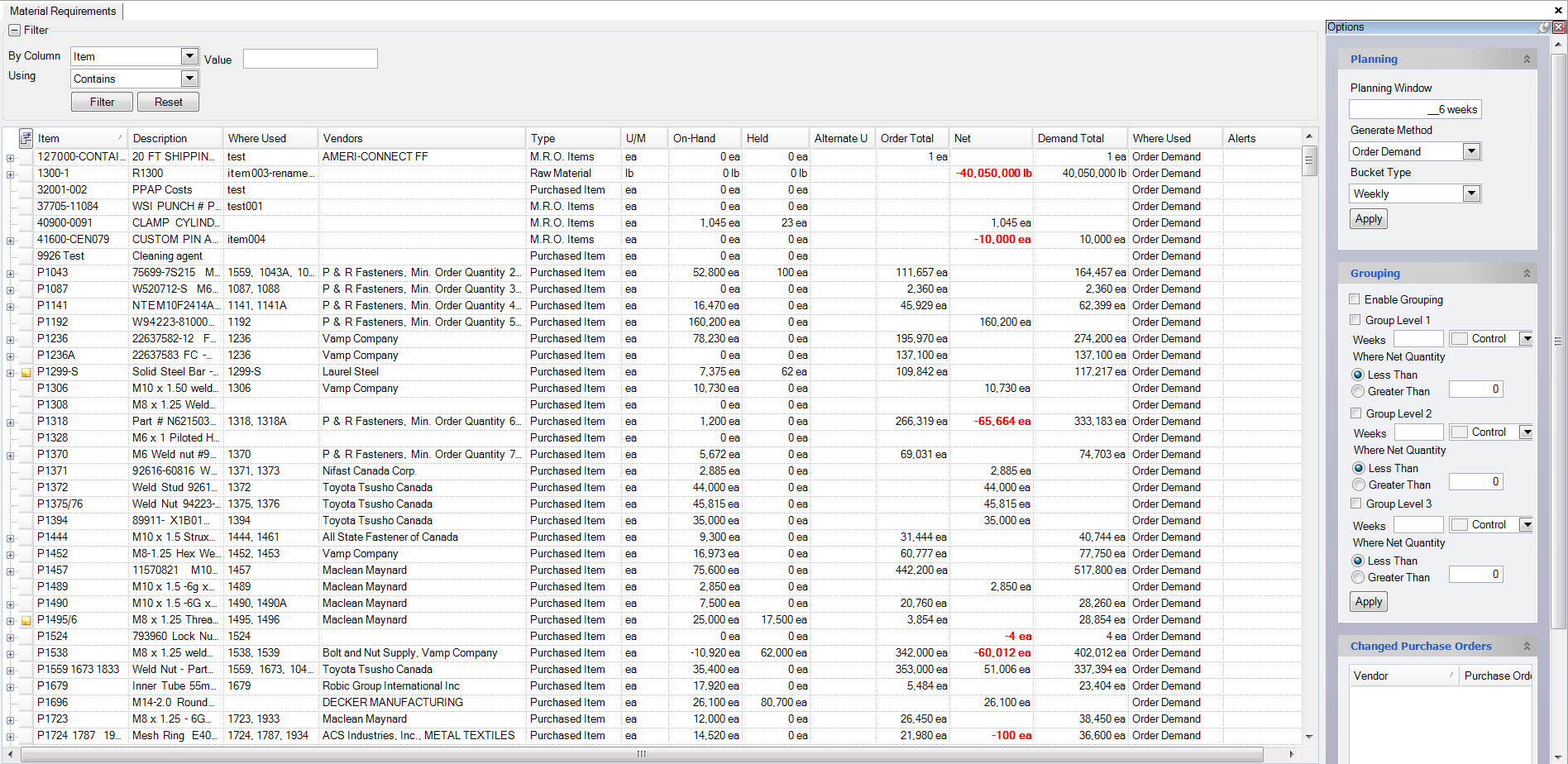Screen dimensions: 1568x764
Task: Collapse the Planning section chevron
Action: [x=1527, y=60]
